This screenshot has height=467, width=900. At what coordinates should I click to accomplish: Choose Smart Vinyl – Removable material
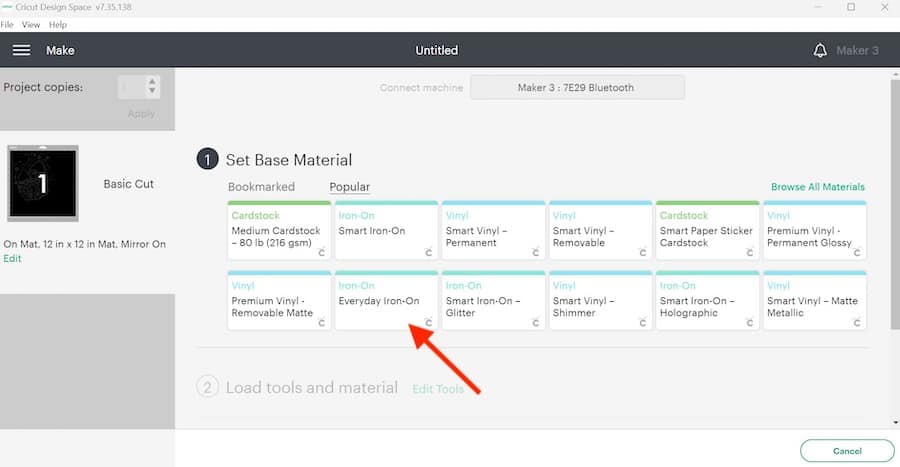pyautogui.click(x=600, y=231)
